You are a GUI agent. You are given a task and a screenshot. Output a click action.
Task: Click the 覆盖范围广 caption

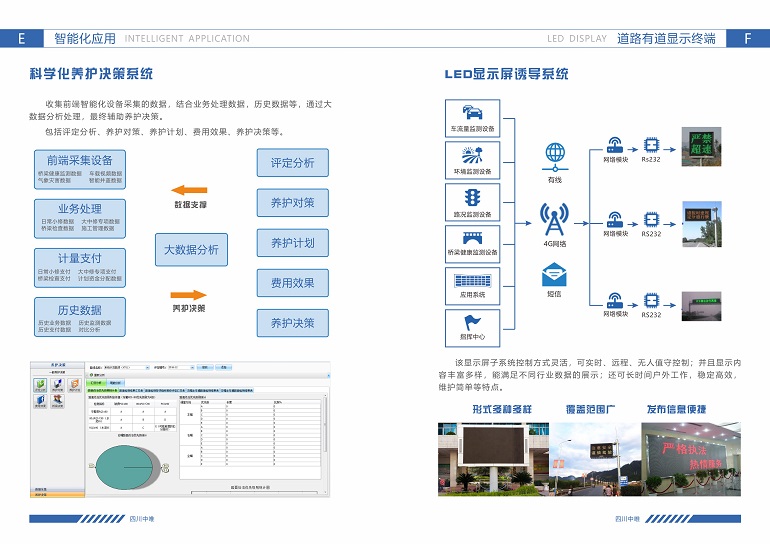(x=590, y=409)
